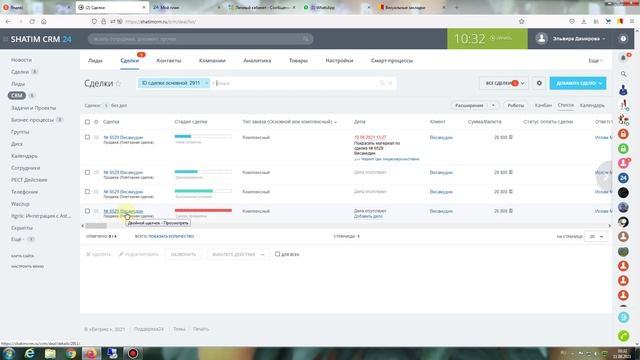Check the deal row with red stage bar
Screen dimensions: 640x360
pos(87,211)
